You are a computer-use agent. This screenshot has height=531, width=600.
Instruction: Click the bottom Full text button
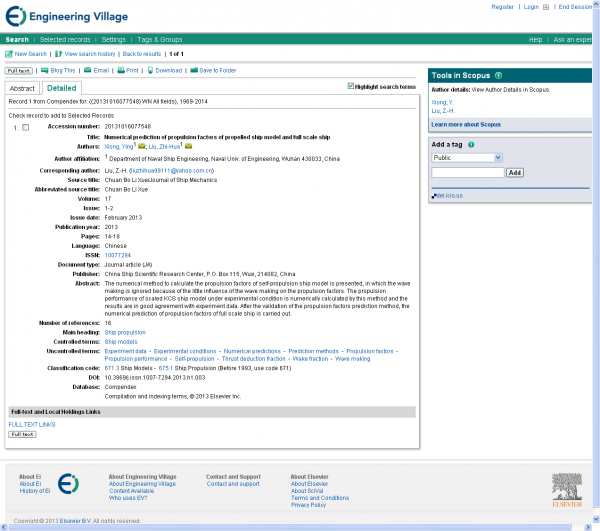pyautogui.click(x=22, y=434)
